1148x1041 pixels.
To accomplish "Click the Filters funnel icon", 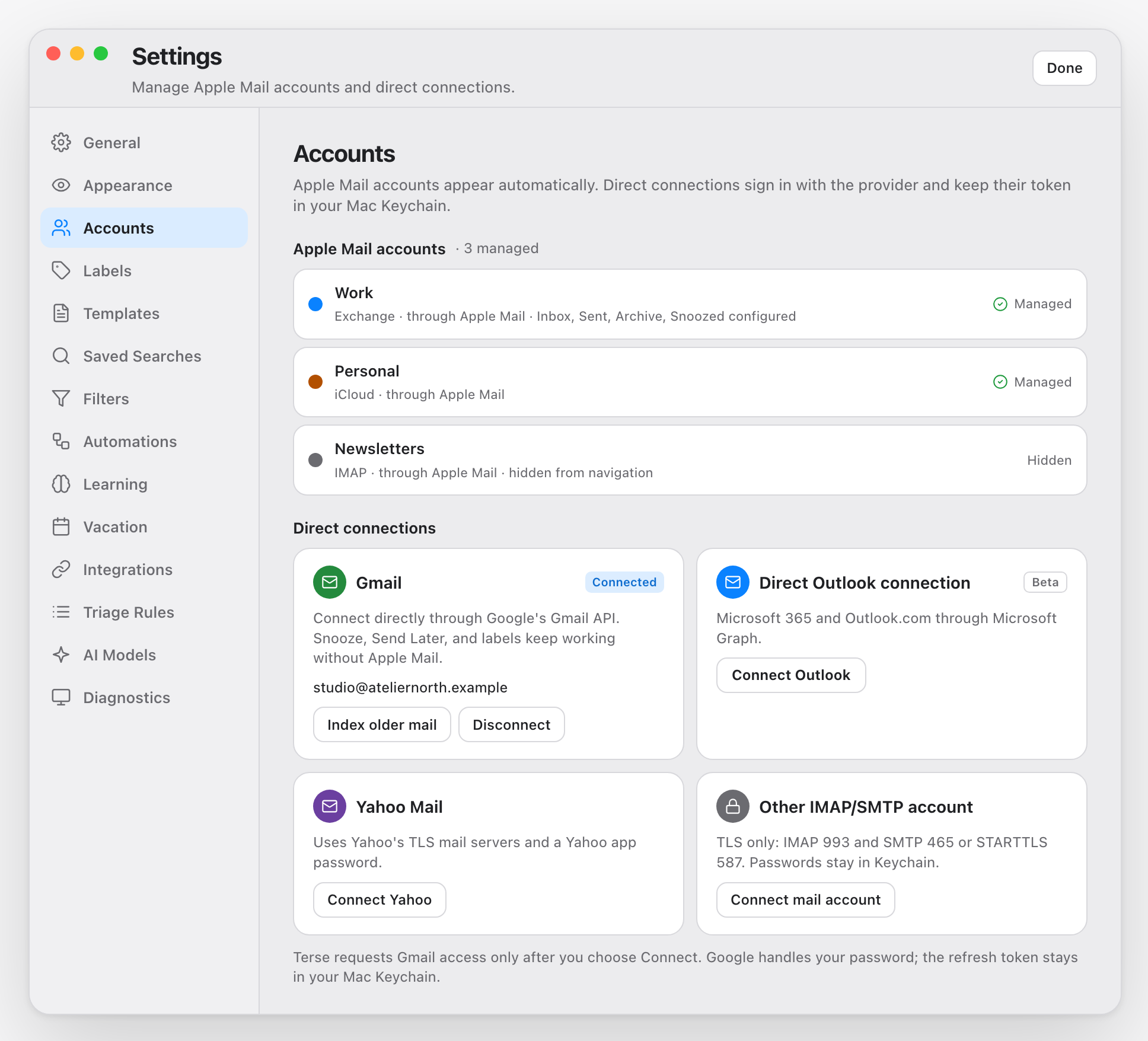I will (61, 399).
